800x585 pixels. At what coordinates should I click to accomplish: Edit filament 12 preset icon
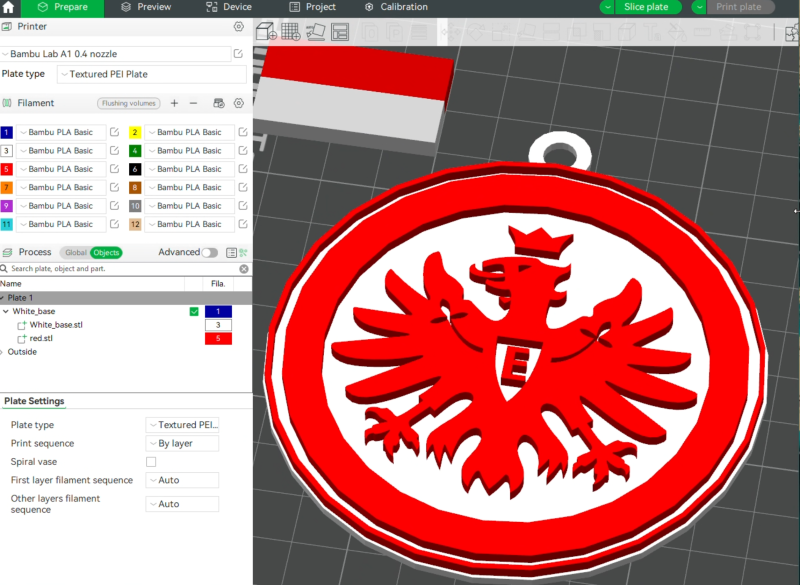click(x=243, y=224)
